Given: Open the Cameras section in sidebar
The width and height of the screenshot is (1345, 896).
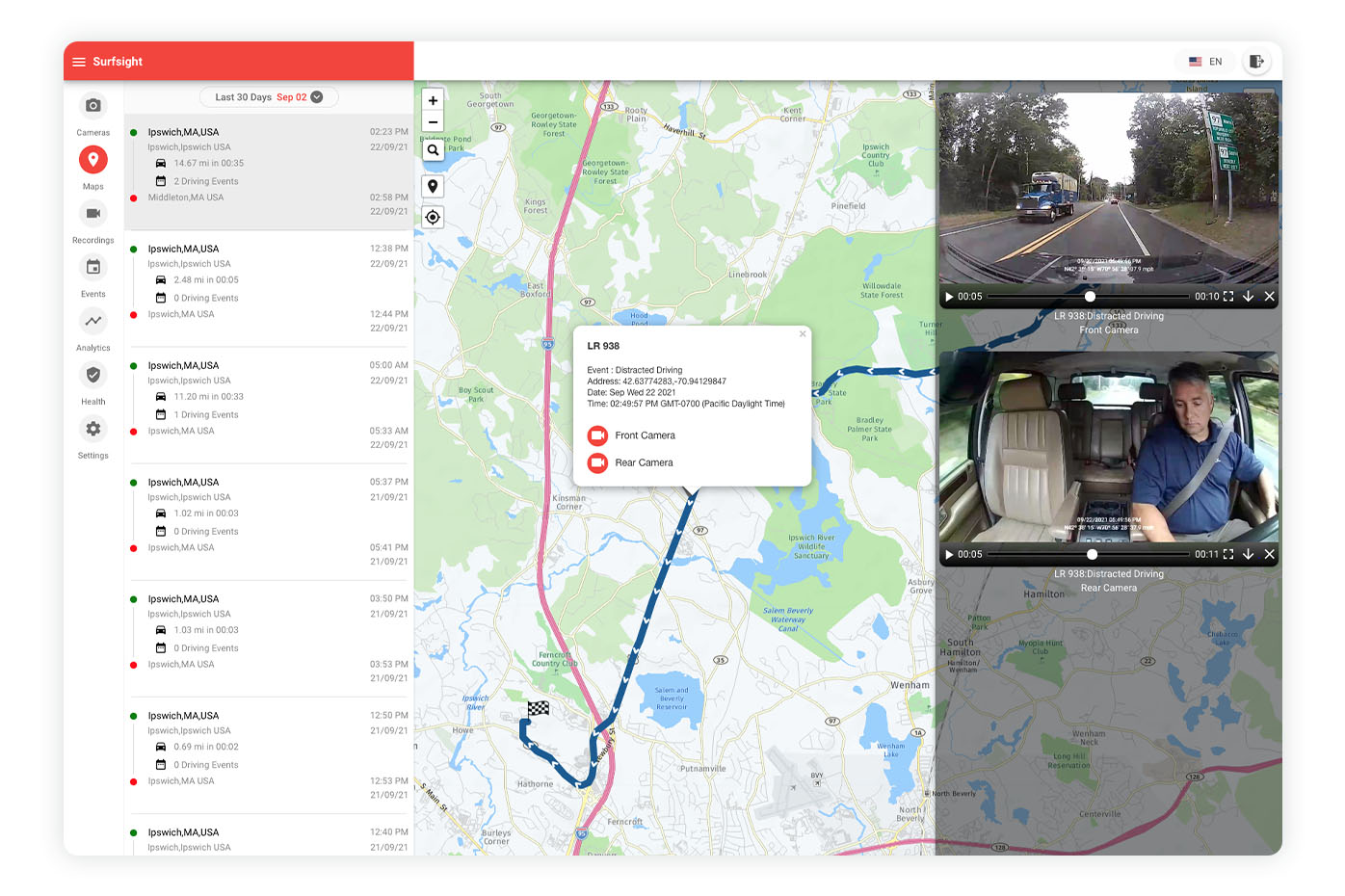Looking at the screenshot, I should [92, 106].
